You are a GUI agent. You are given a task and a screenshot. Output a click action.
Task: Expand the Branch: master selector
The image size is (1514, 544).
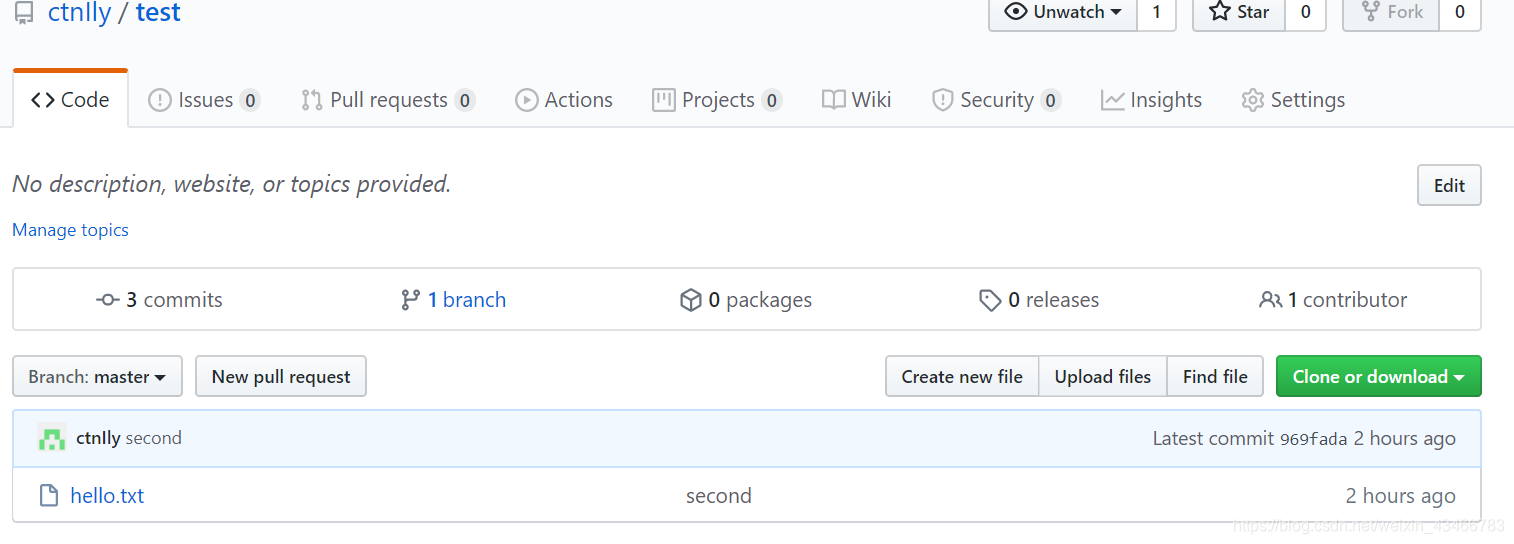[97, 377]
